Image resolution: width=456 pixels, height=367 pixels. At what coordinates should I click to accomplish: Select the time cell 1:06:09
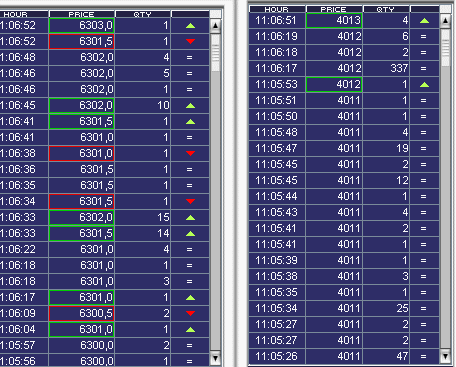[x=24, y=314]
